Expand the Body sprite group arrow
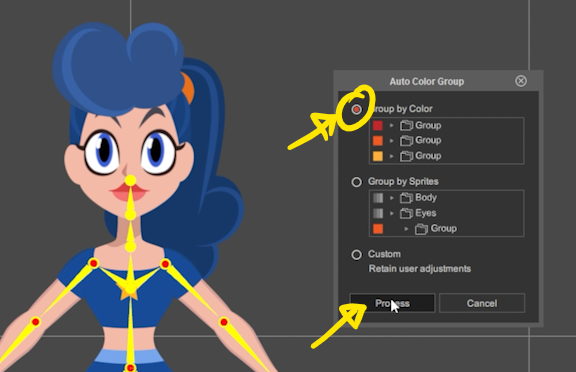Screen dimensions: 576x372 (x=392, y=198)
